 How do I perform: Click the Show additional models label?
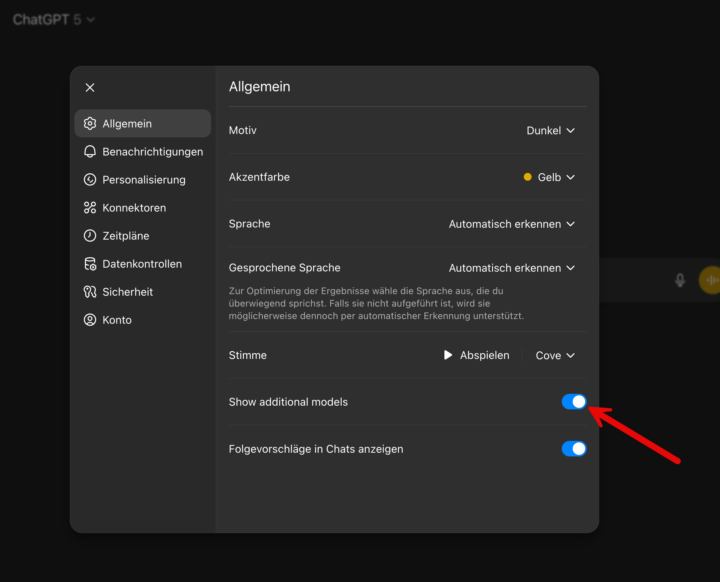coord(288,402)
